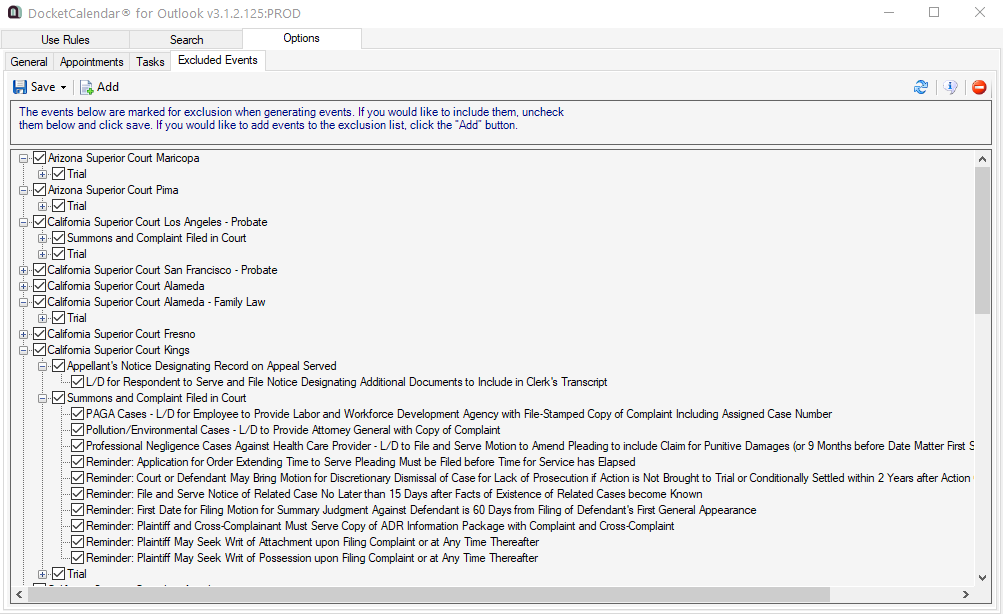
Task: Collapse California Superior Court Kings node
Action: [x=24, y=350]
